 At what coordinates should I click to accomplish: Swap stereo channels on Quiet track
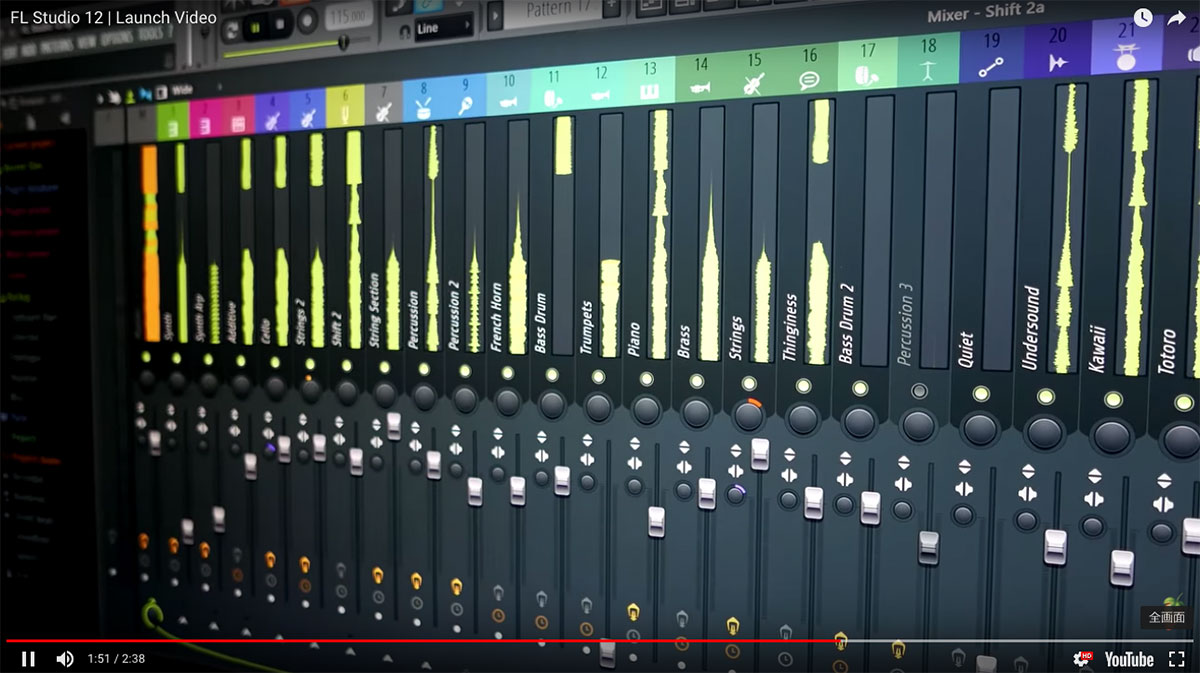pos(964,489)
